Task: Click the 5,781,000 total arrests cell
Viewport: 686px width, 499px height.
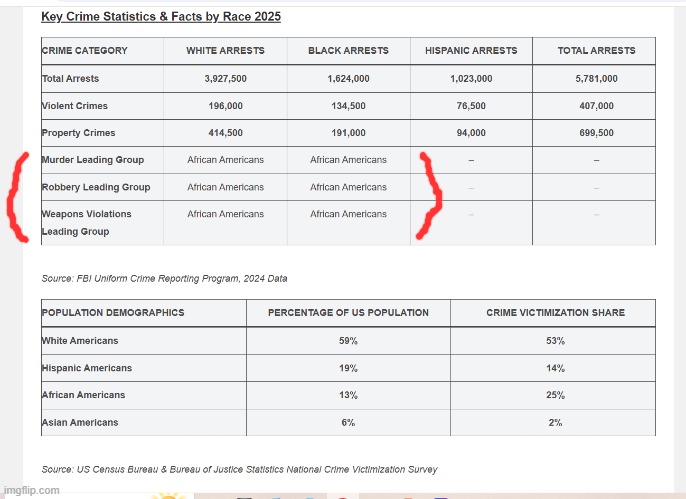Action: [595, 79]
